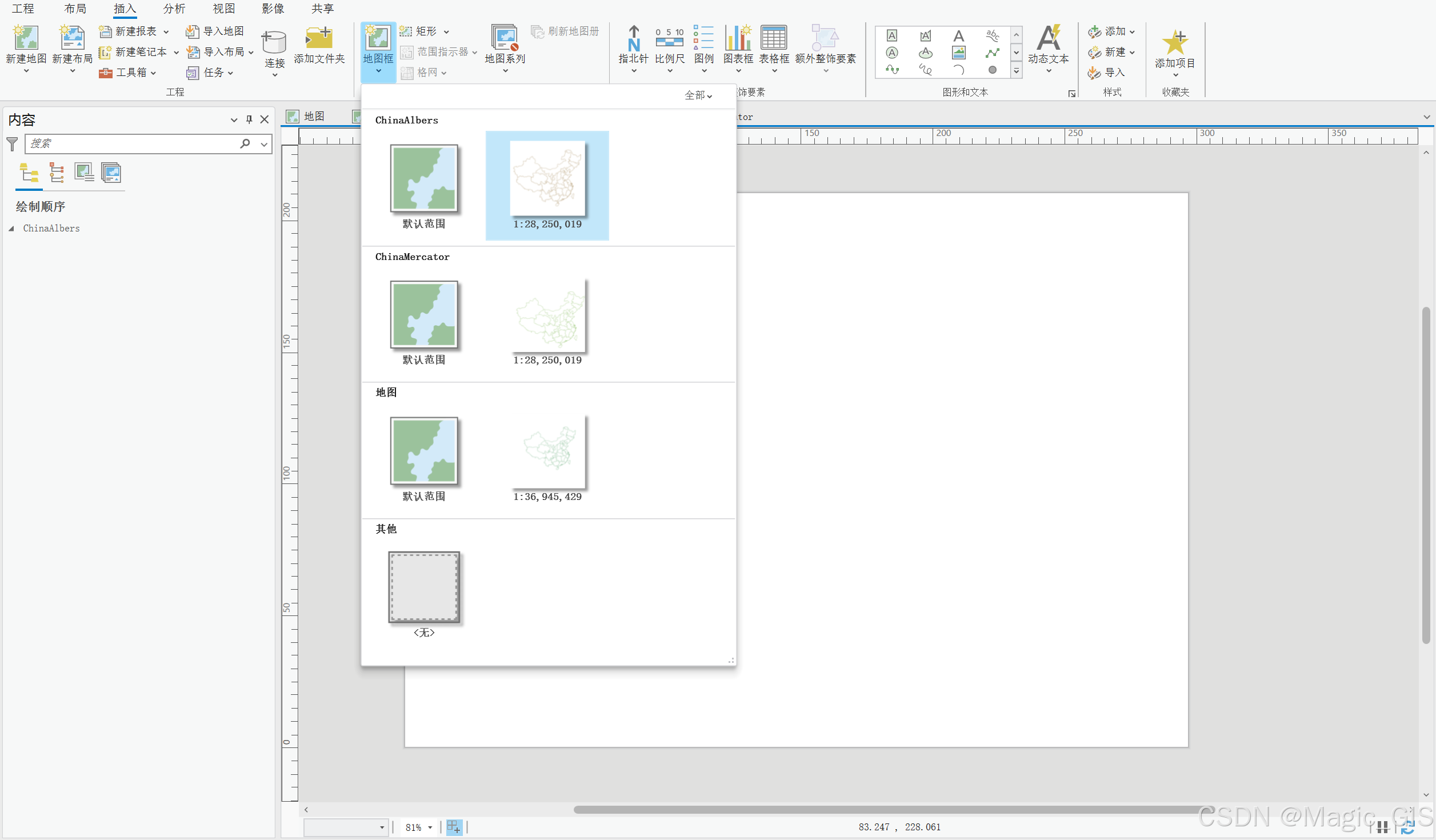Click the Add Item (添加项目) star icon
The width and height of the screenshot is (1436, 840).
(x=1174, y=42)
